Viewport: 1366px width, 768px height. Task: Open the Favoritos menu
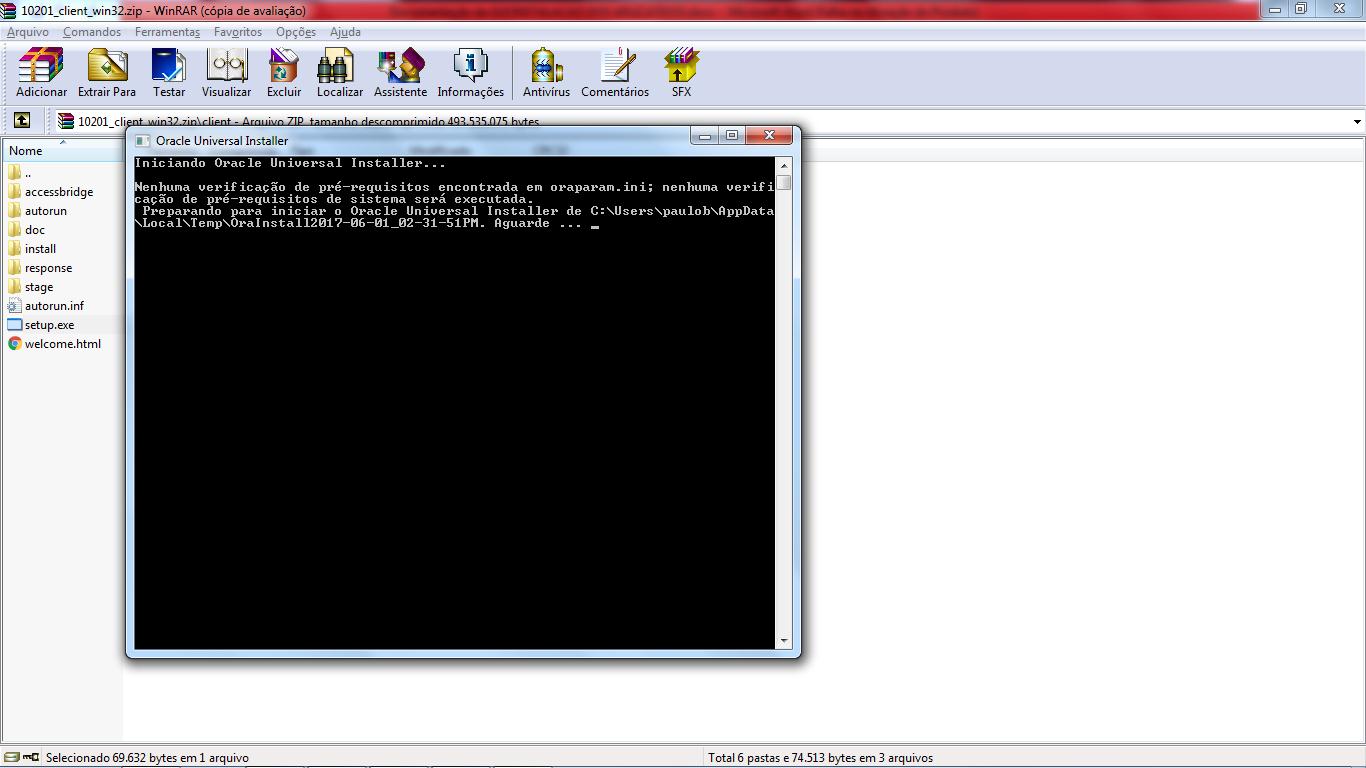[237, 32]
